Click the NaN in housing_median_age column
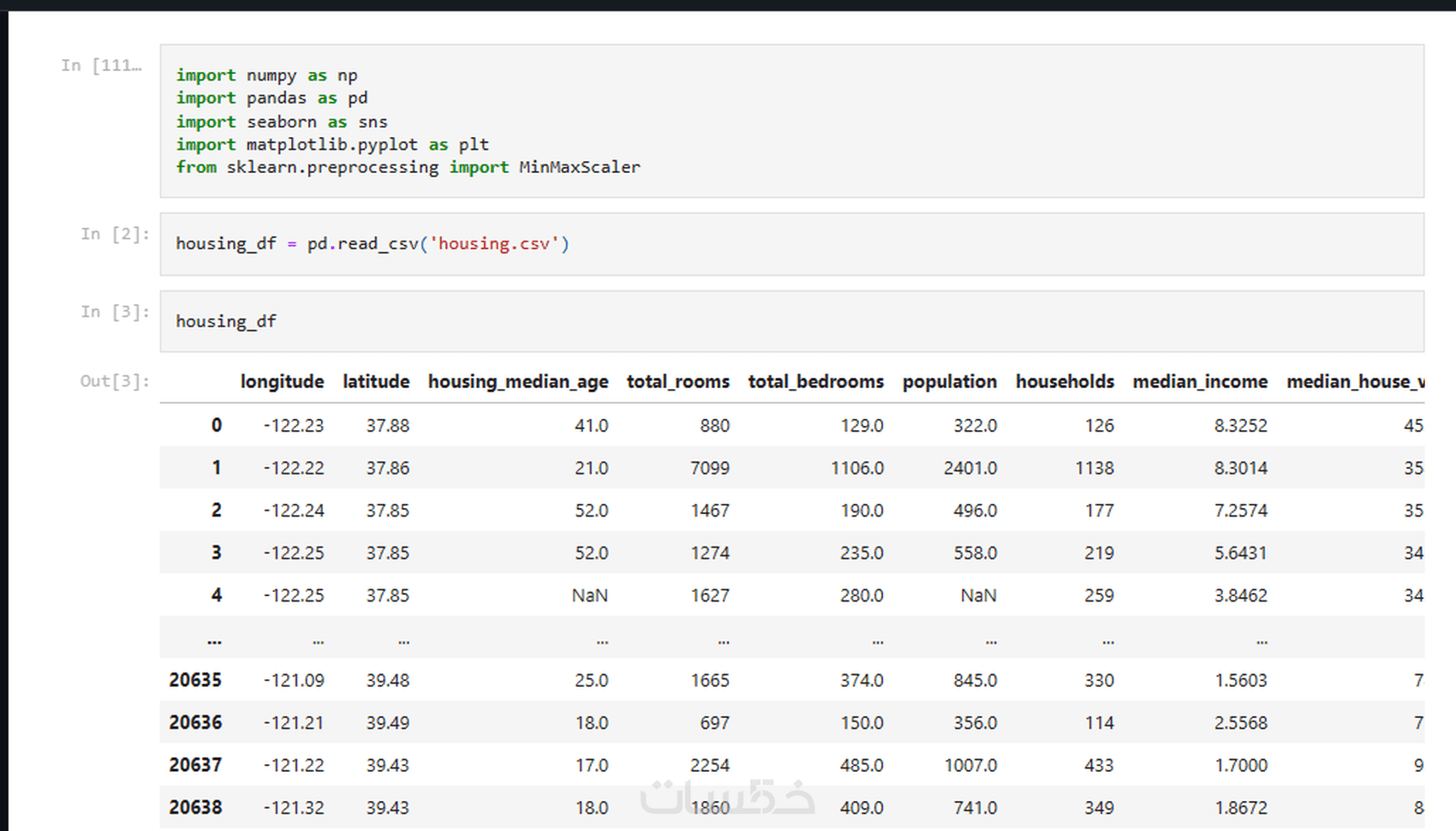The image size is (1456, 831). [590, 595]
